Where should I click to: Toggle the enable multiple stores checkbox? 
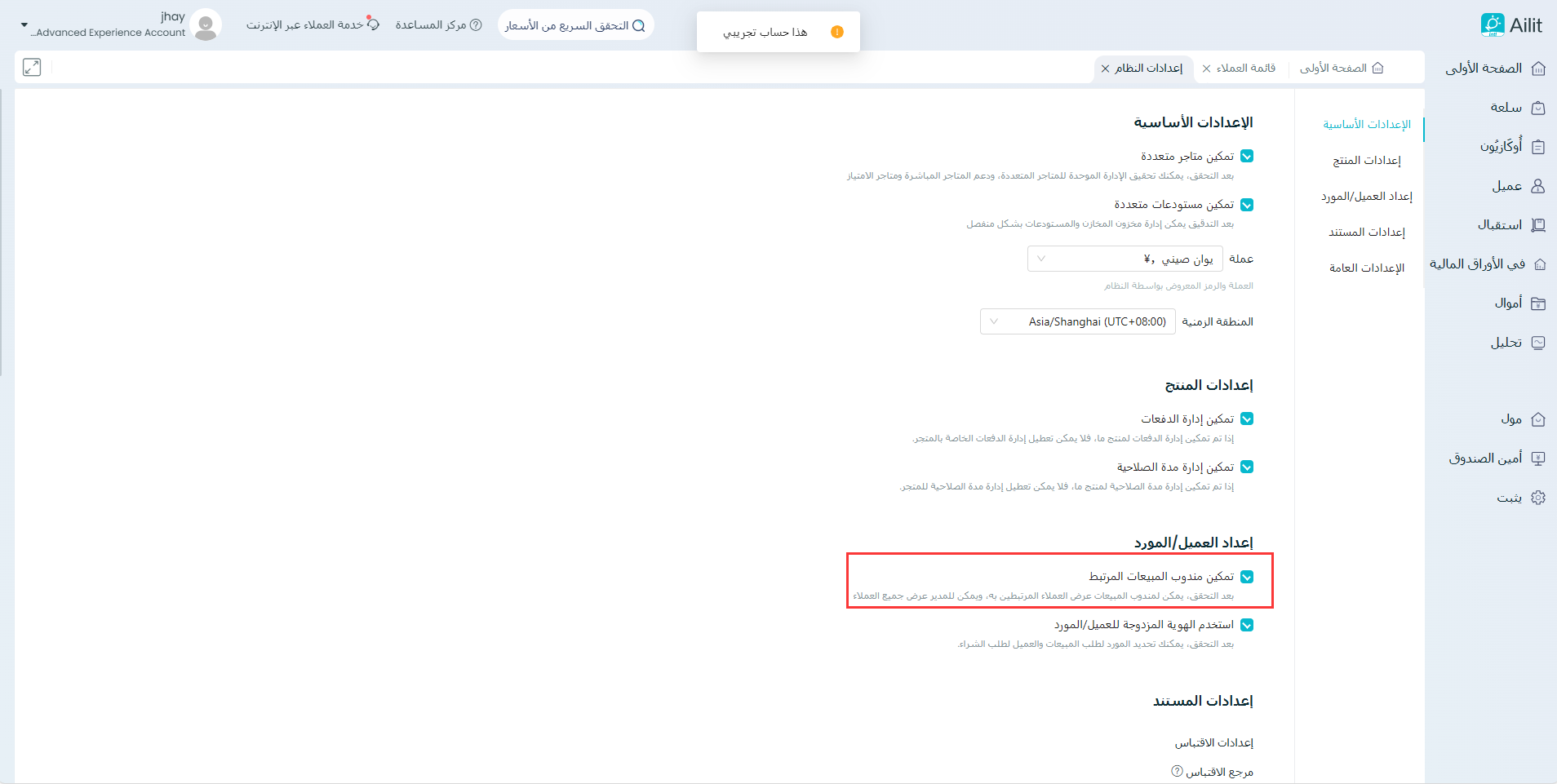(1247, 157)
